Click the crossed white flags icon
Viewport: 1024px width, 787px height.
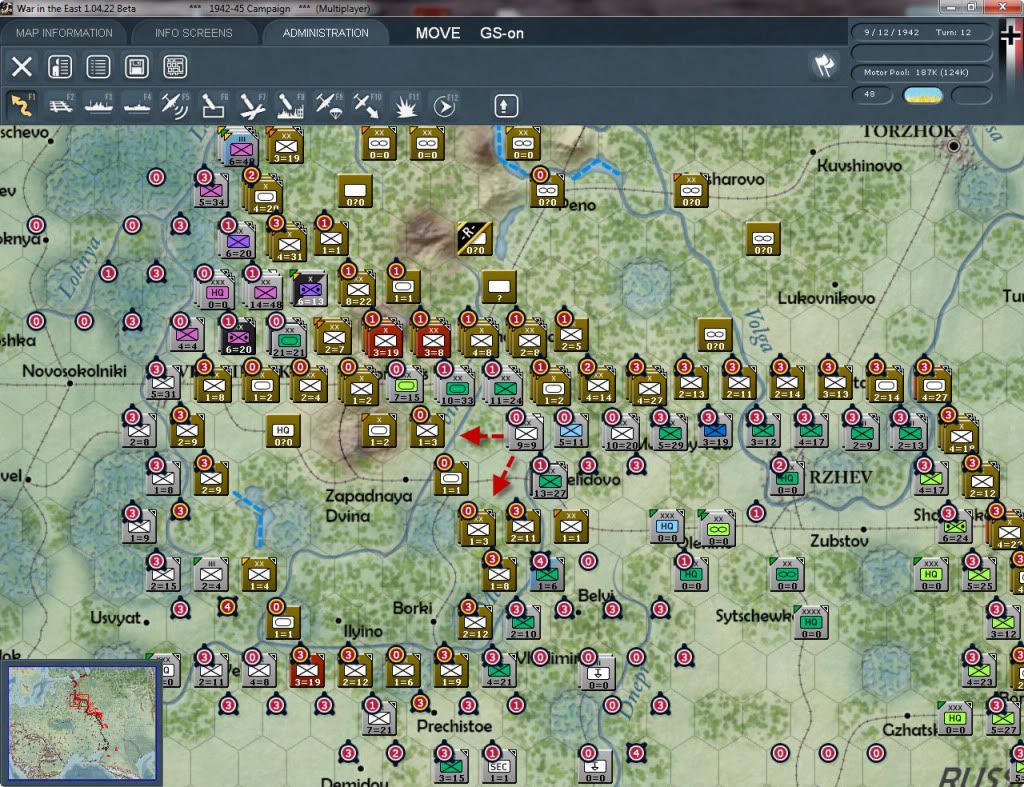click(824, 65)
